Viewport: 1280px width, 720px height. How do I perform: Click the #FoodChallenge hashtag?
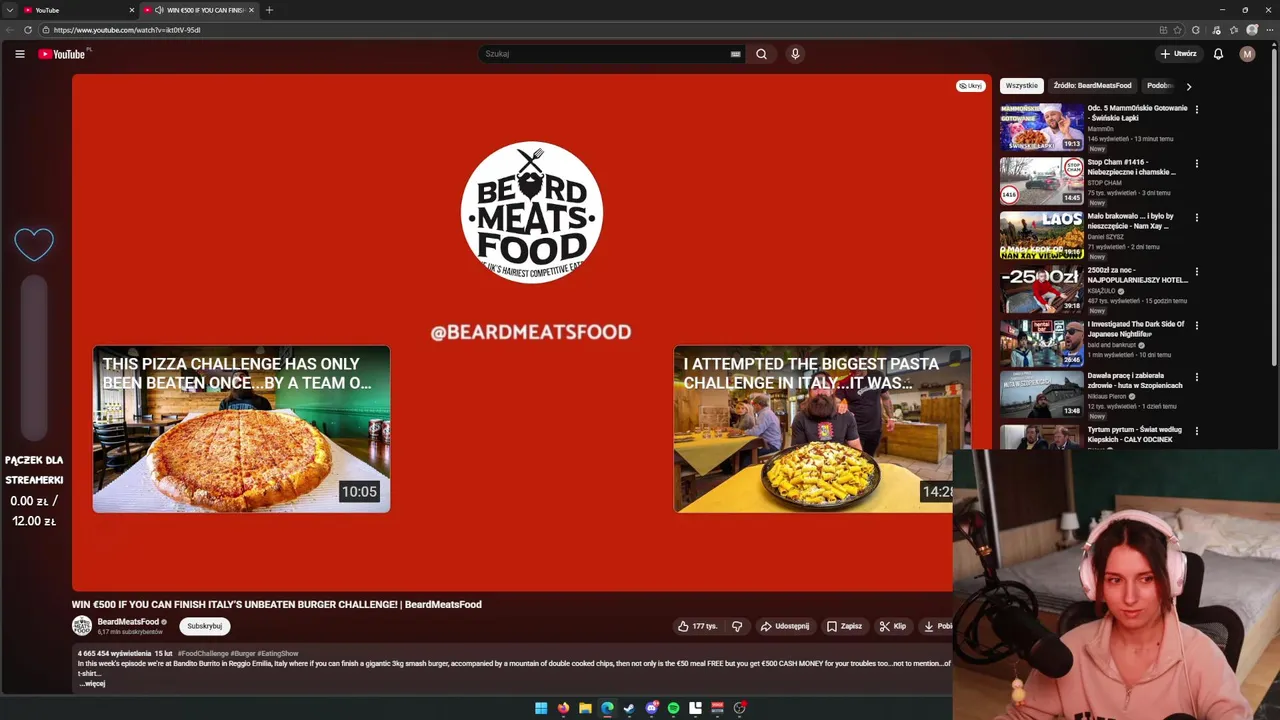[203, 653]
